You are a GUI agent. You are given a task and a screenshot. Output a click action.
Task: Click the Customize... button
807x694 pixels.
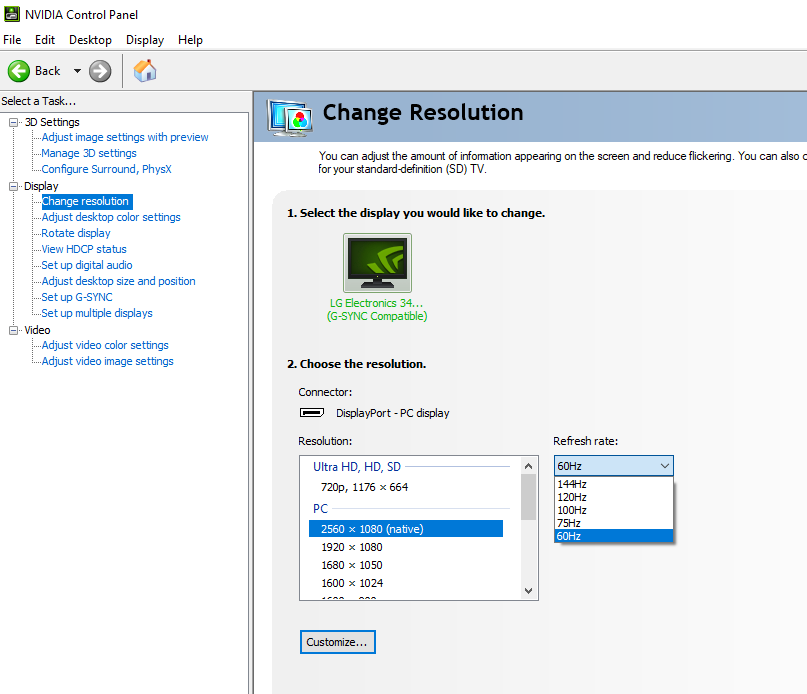[338, 642]
